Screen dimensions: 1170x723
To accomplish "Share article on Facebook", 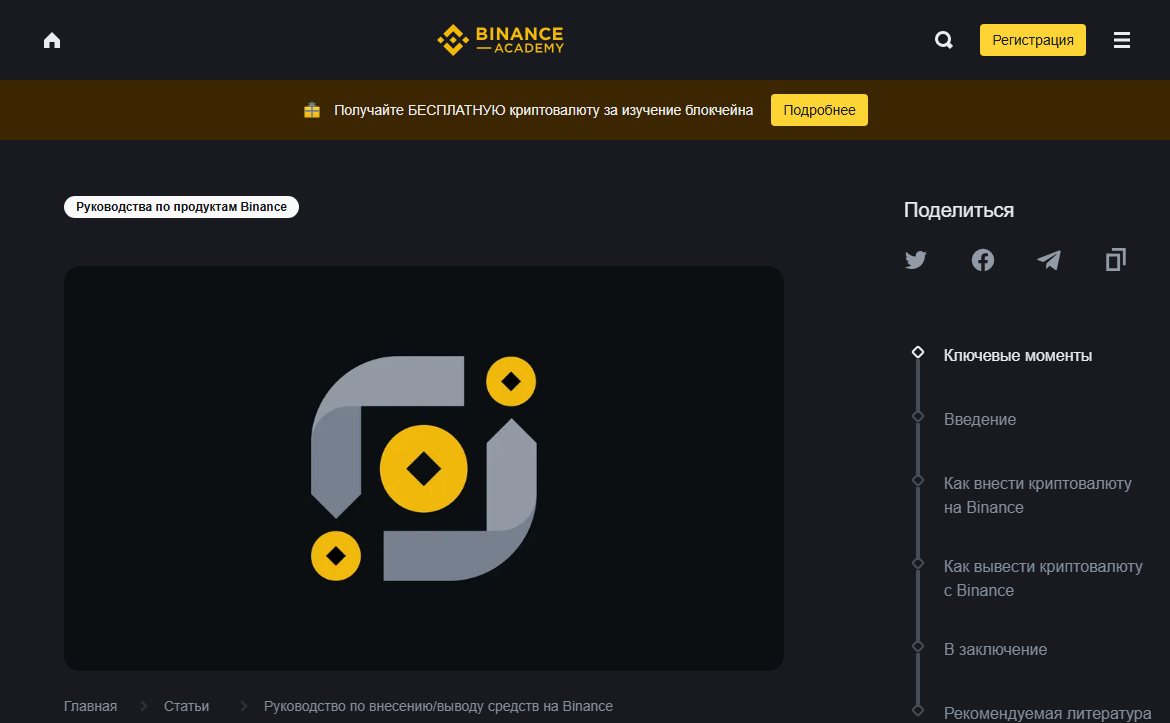I will pyautogui.click(x=983, y=260).
